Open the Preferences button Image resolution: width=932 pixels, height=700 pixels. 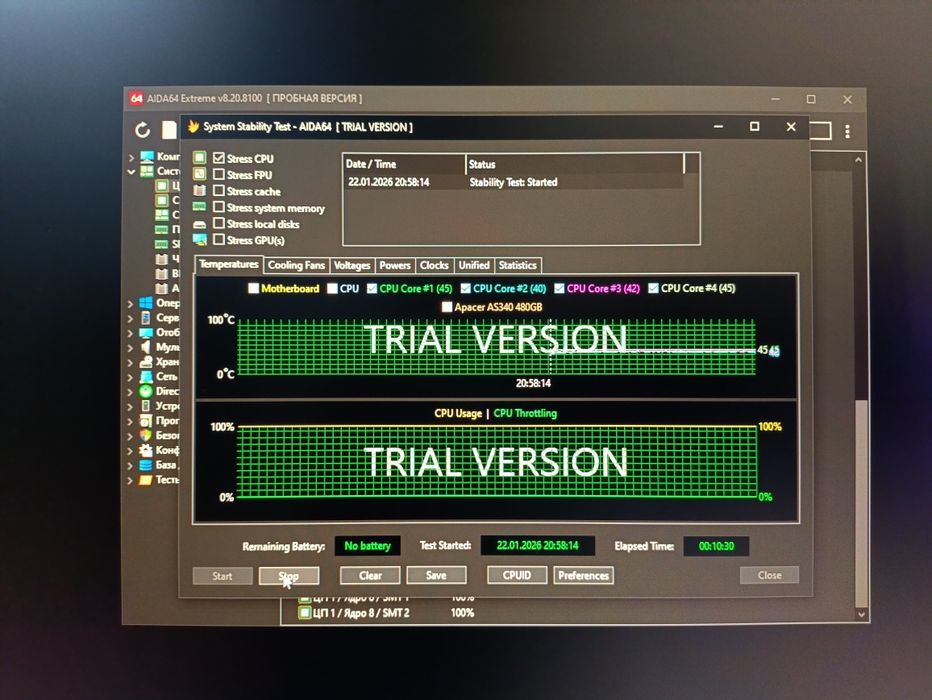tap(584, 575)
